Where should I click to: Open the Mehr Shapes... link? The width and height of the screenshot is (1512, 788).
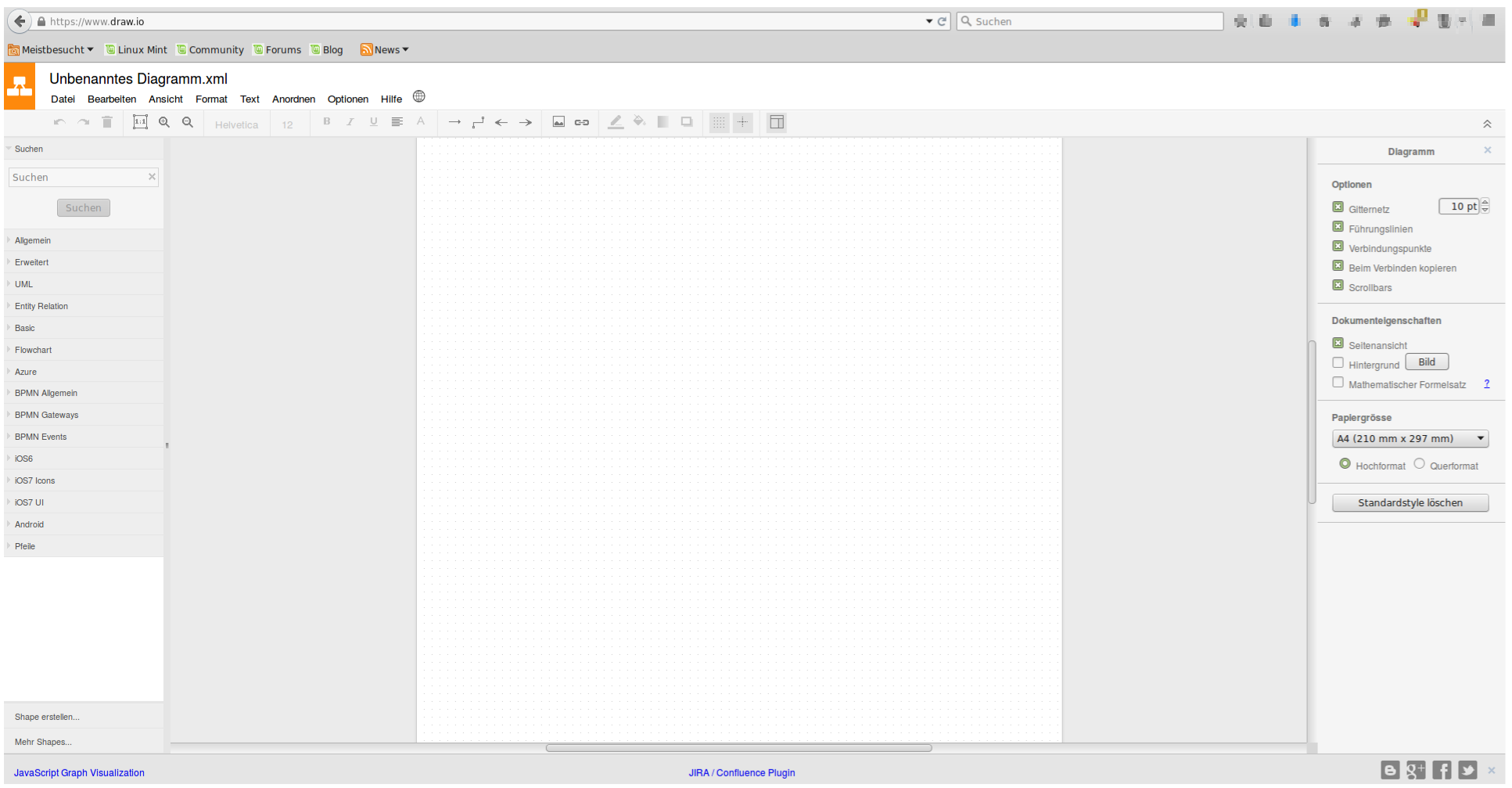[x=43, y=742]
